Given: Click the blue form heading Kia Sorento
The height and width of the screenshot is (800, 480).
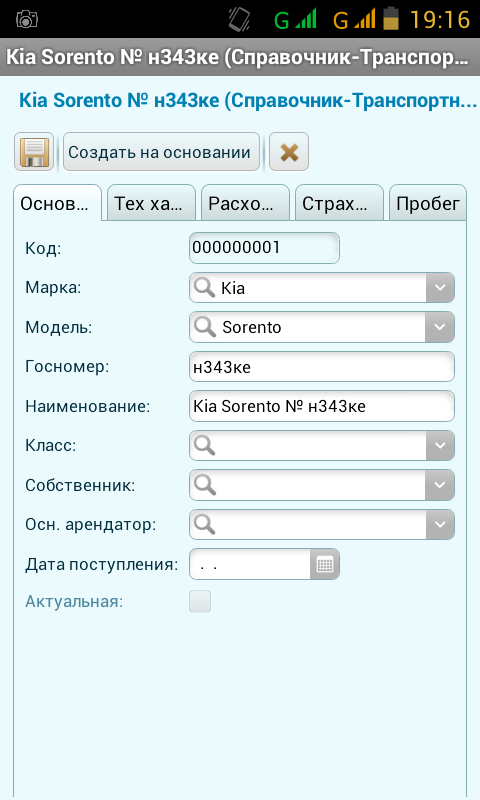Looking at the screenshot, I should coord(248,101).
